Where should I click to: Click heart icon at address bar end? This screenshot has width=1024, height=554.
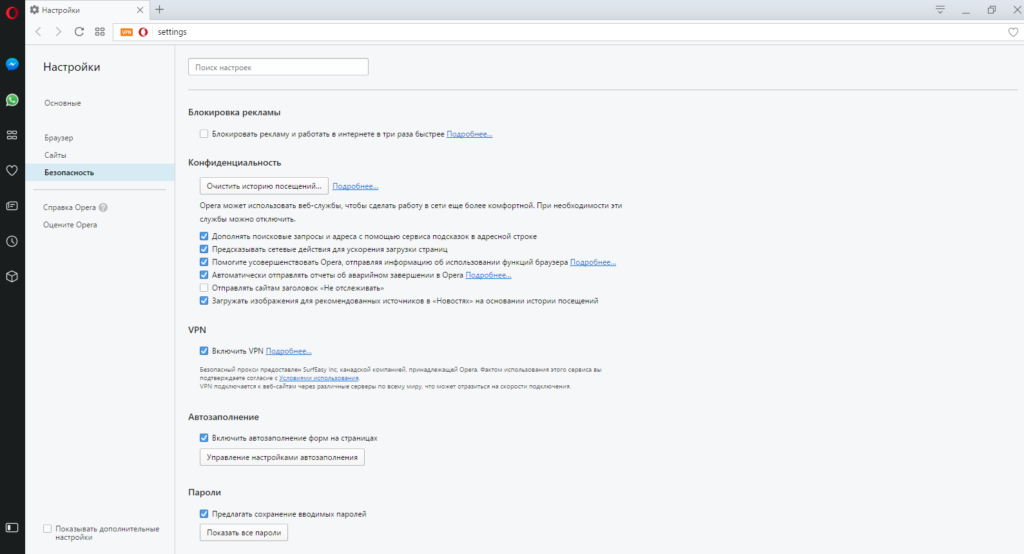click(x=1012, y=32)
